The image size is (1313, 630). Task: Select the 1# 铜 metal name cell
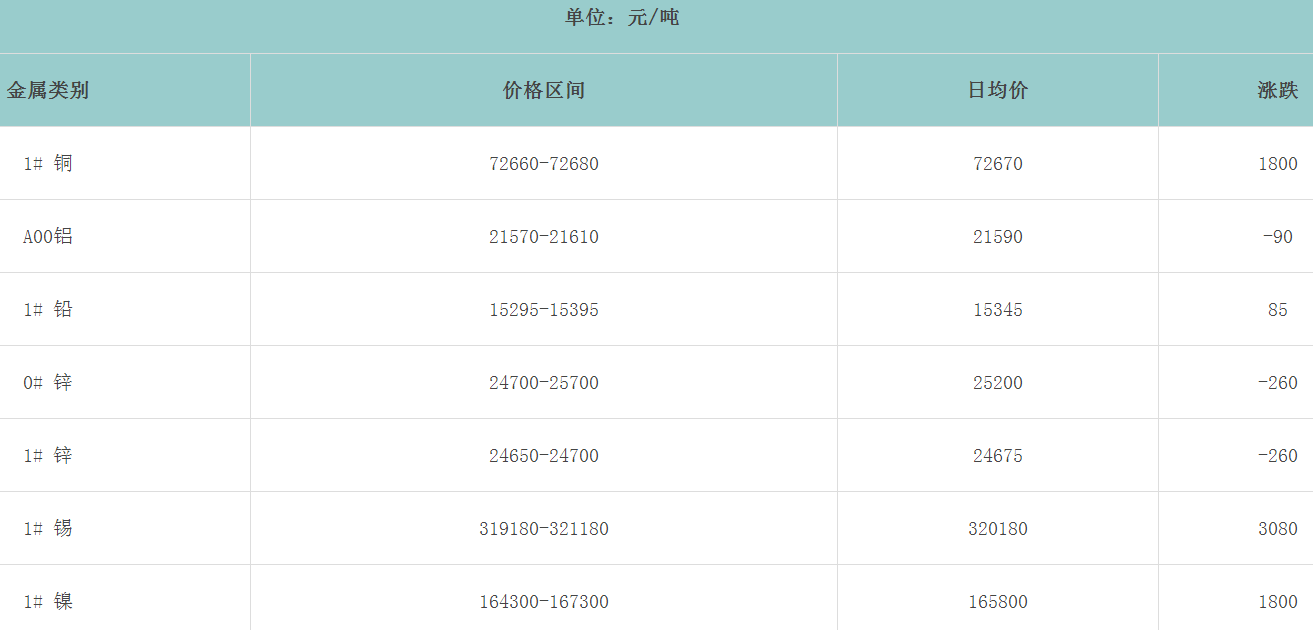tap(48, 164)
